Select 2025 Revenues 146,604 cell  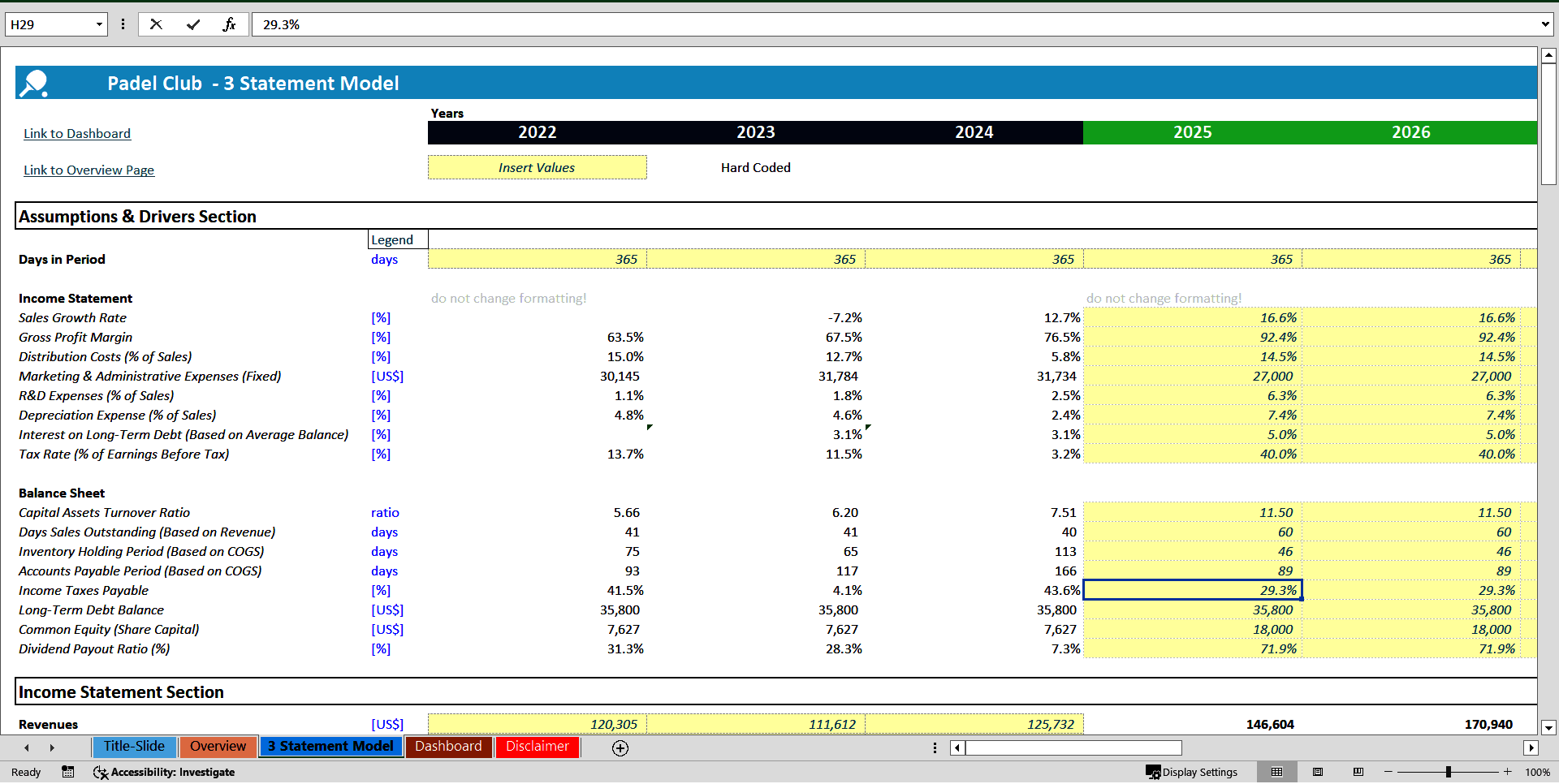(x=1192, y=724)
